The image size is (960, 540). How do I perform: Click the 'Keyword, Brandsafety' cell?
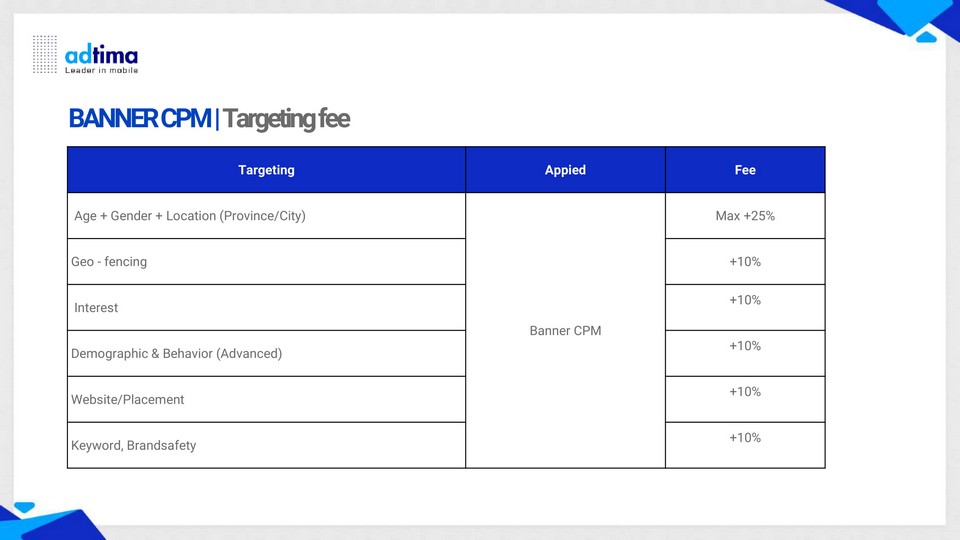(134, 446)
